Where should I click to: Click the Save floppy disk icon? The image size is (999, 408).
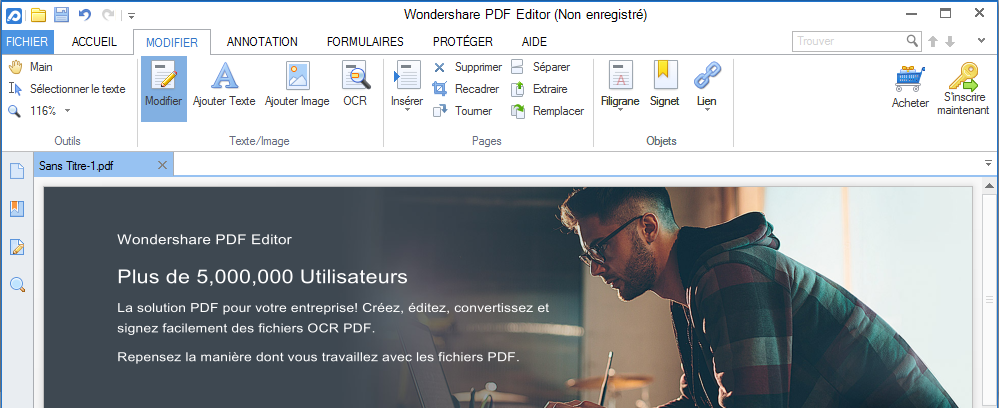click(x=61, y=15)
